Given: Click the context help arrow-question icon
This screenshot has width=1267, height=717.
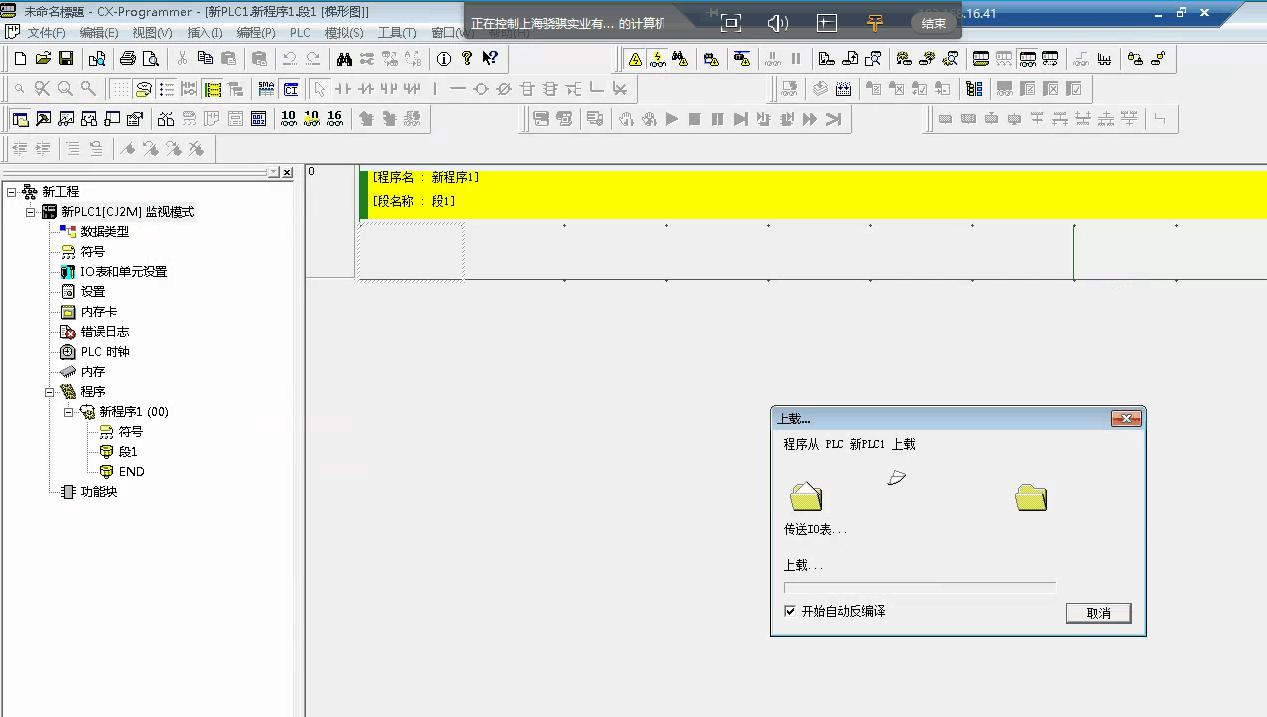Looking at the screenshot, I should (490, 59).
